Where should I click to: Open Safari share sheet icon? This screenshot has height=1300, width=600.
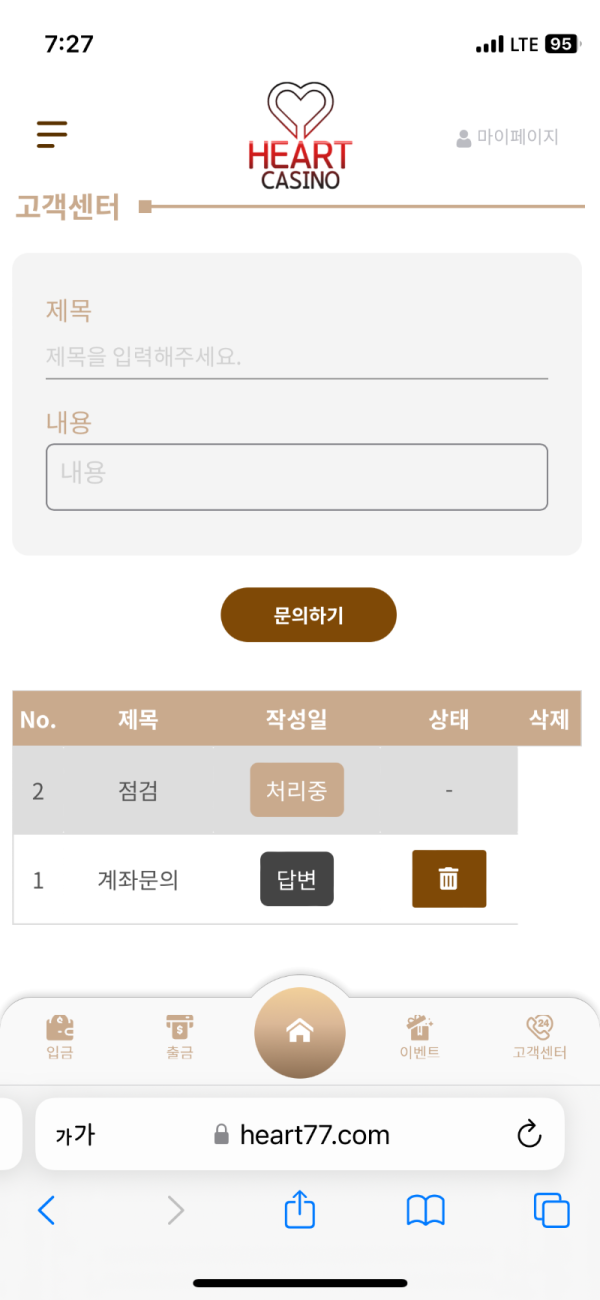[300, 1210]
